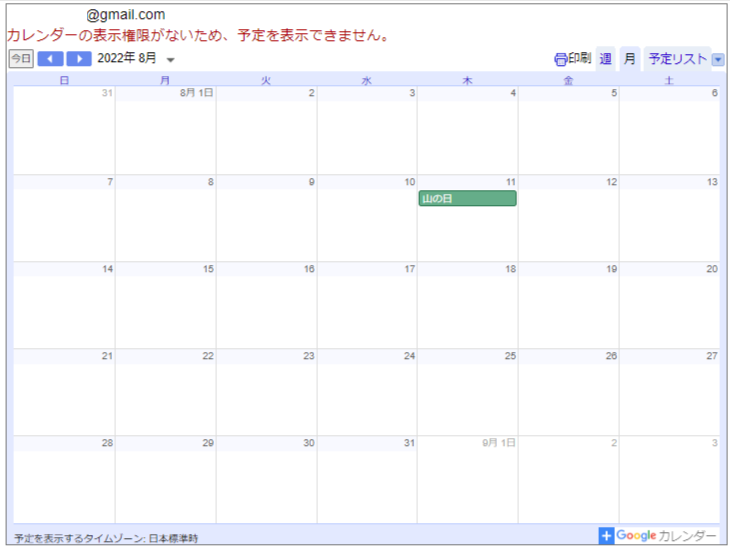Go to the previous month

pyautogui.click(x=50, y=59)
